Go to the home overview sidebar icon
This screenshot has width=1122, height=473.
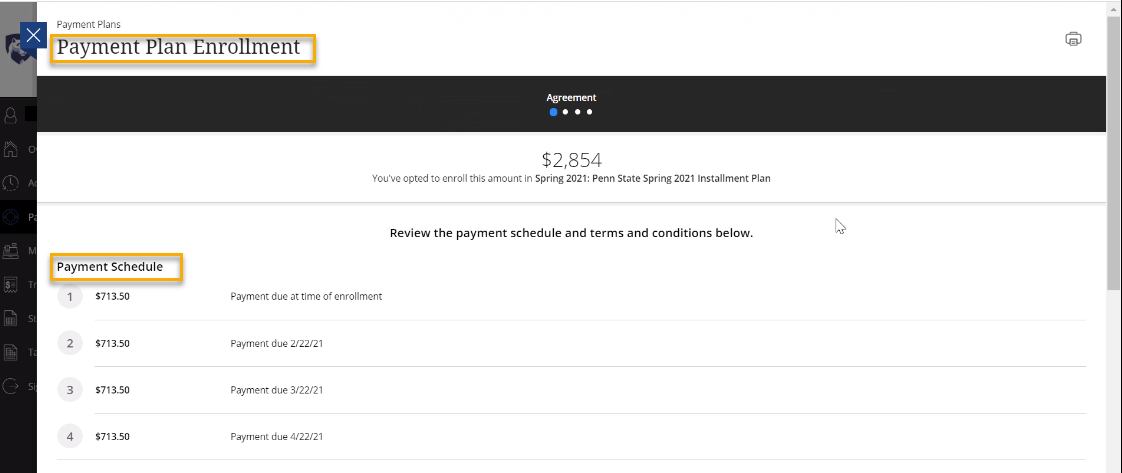[x=11, y=149]
